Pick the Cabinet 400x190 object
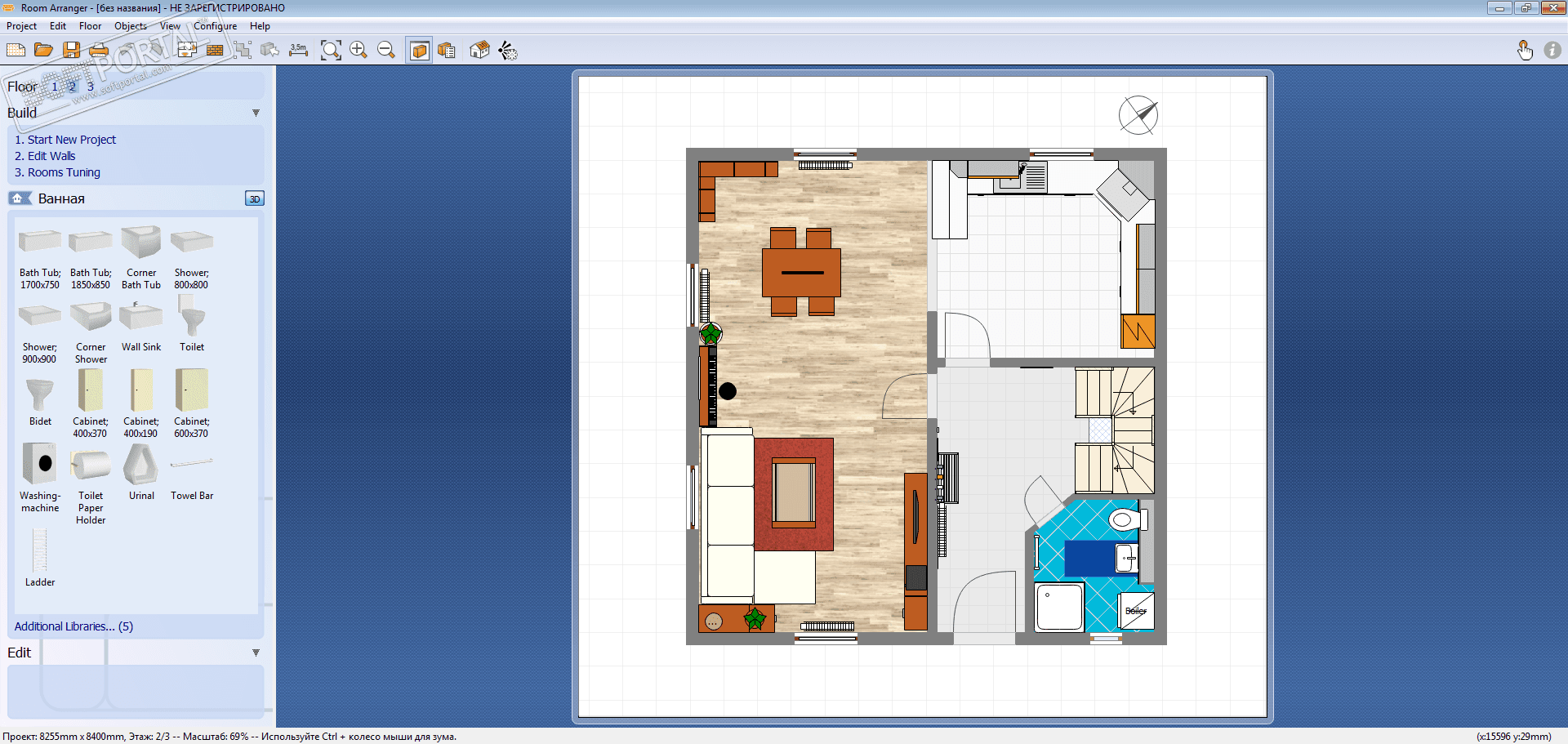The image size is (1568, 744). (141, 403)
